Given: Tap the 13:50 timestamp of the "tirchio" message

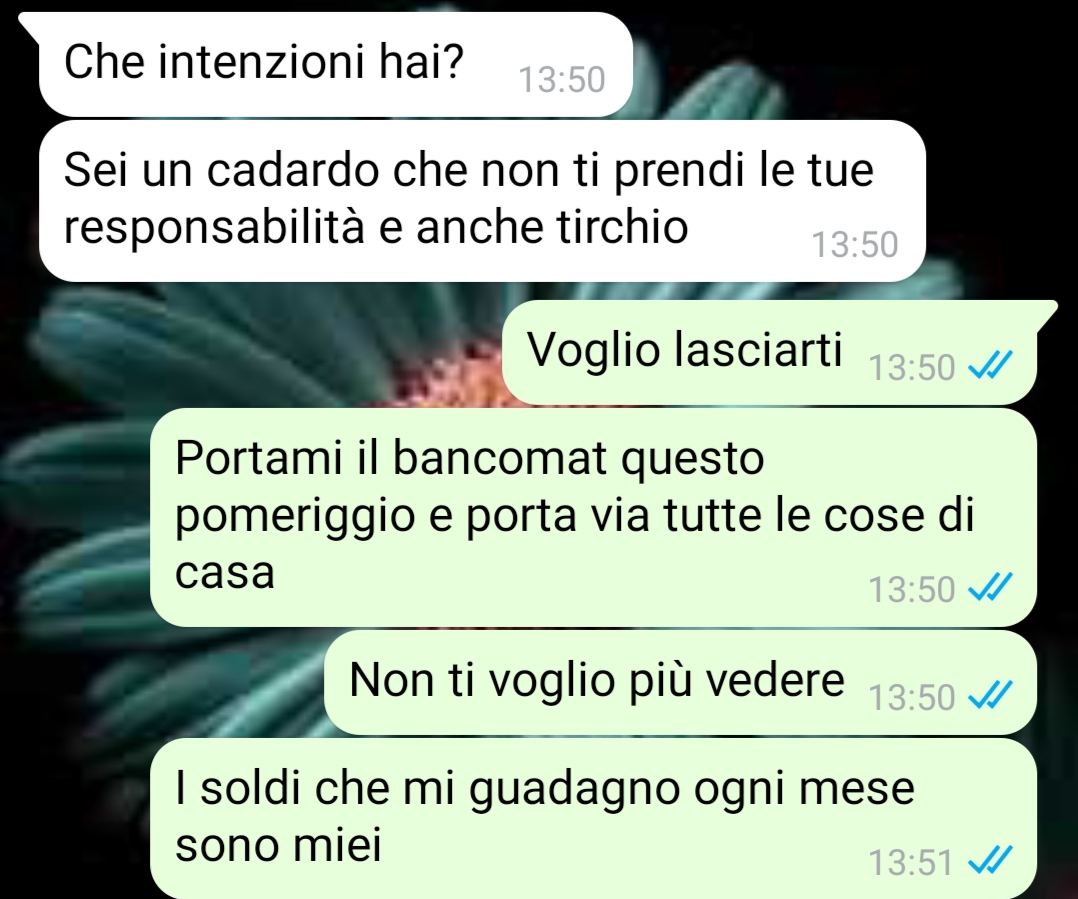Looking at the screenshot, I should [x=855, y=244].
